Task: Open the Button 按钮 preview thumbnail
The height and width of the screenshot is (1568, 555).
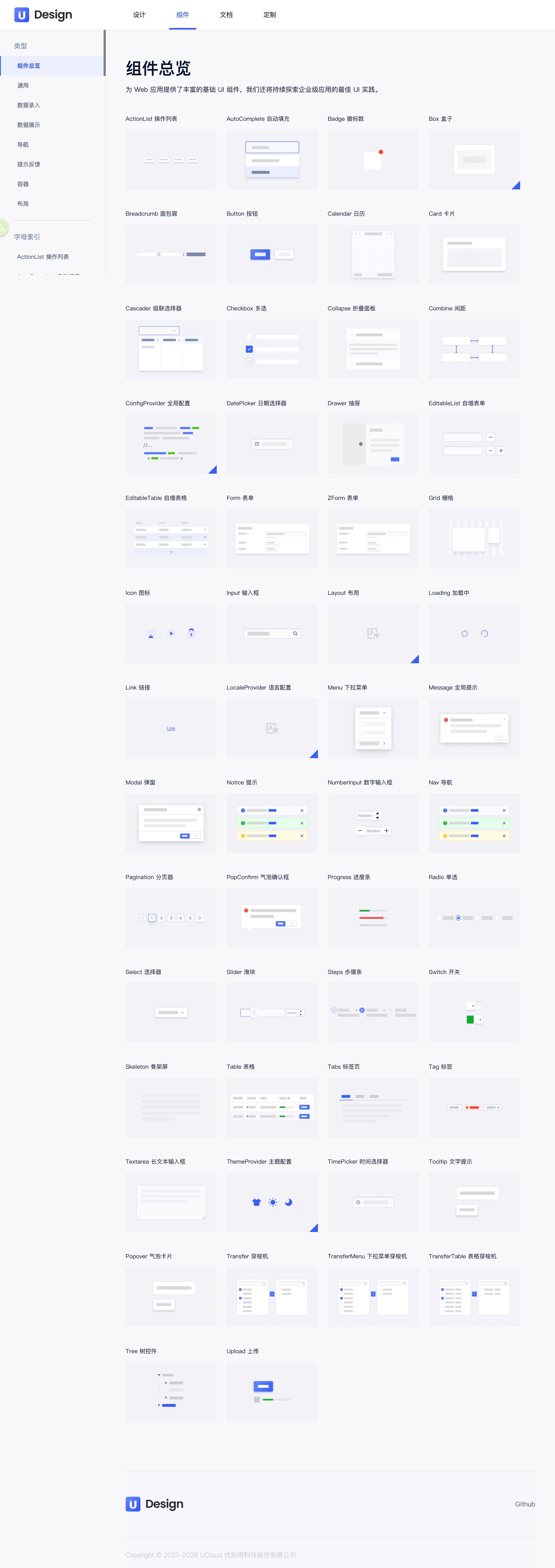Action: pyautogui.click(x=272, y=254)
